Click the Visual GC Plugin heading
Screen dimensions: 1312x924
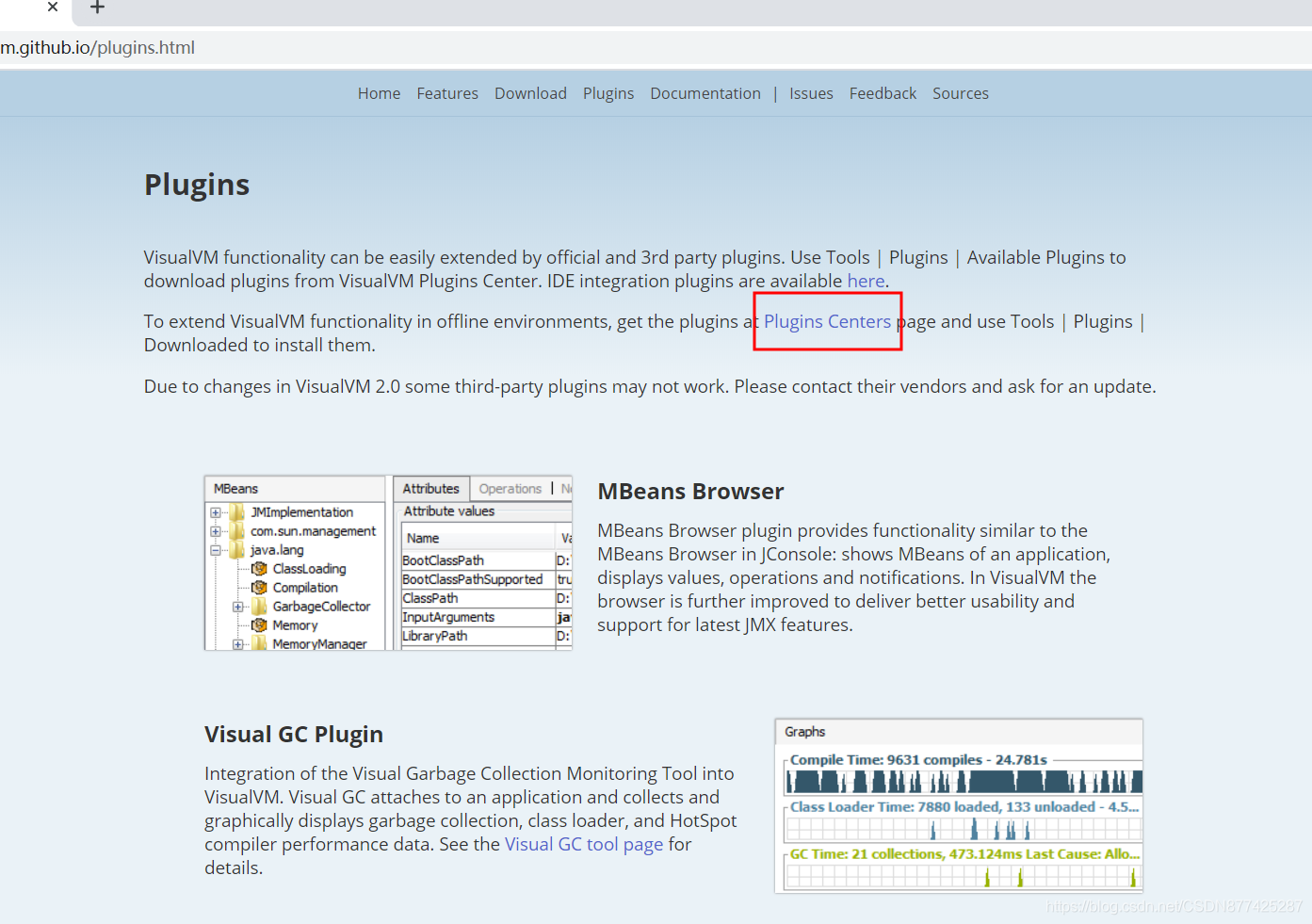294,734
